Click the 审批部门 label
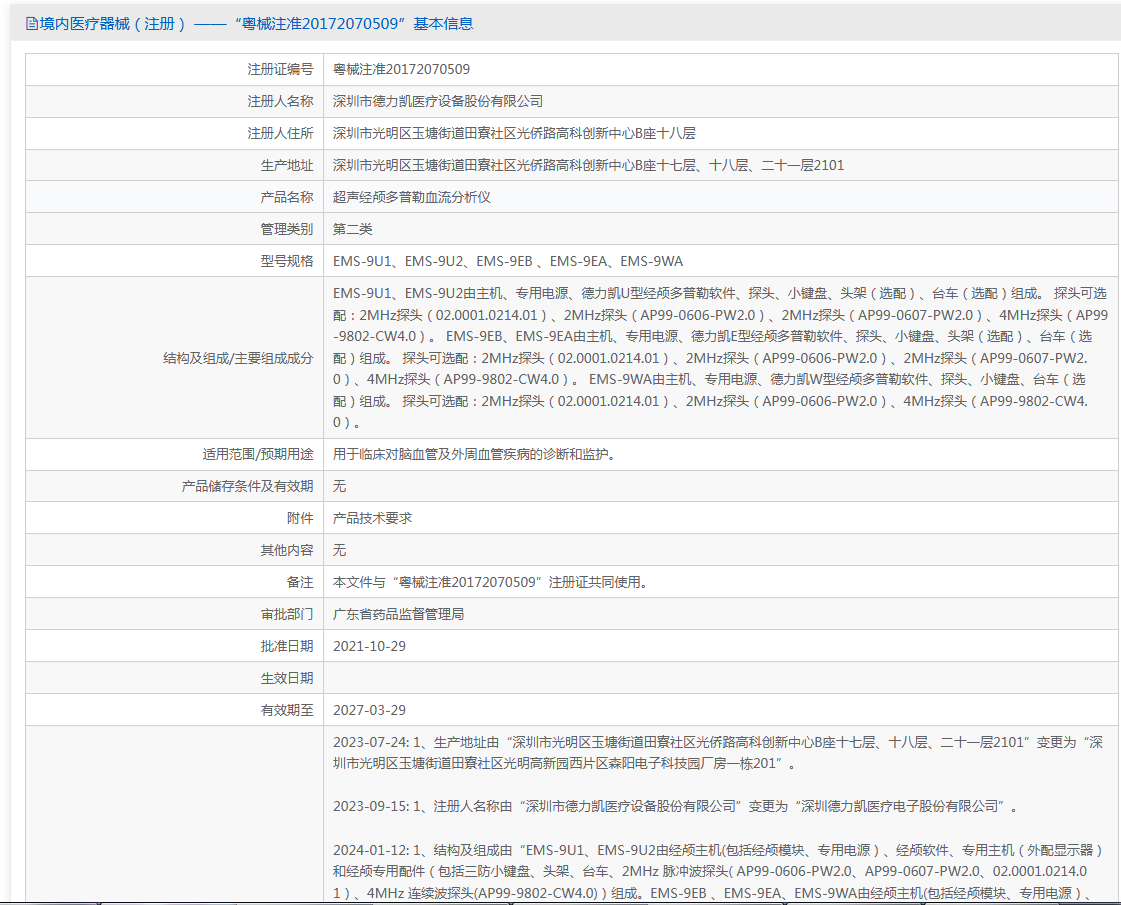Image resolution: width=1121 pixels, height=905 pixels. [287, 615]
